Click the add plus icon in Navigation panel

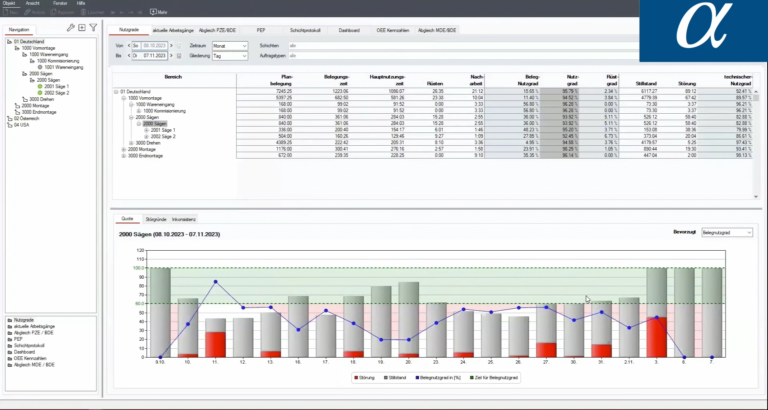82,28
